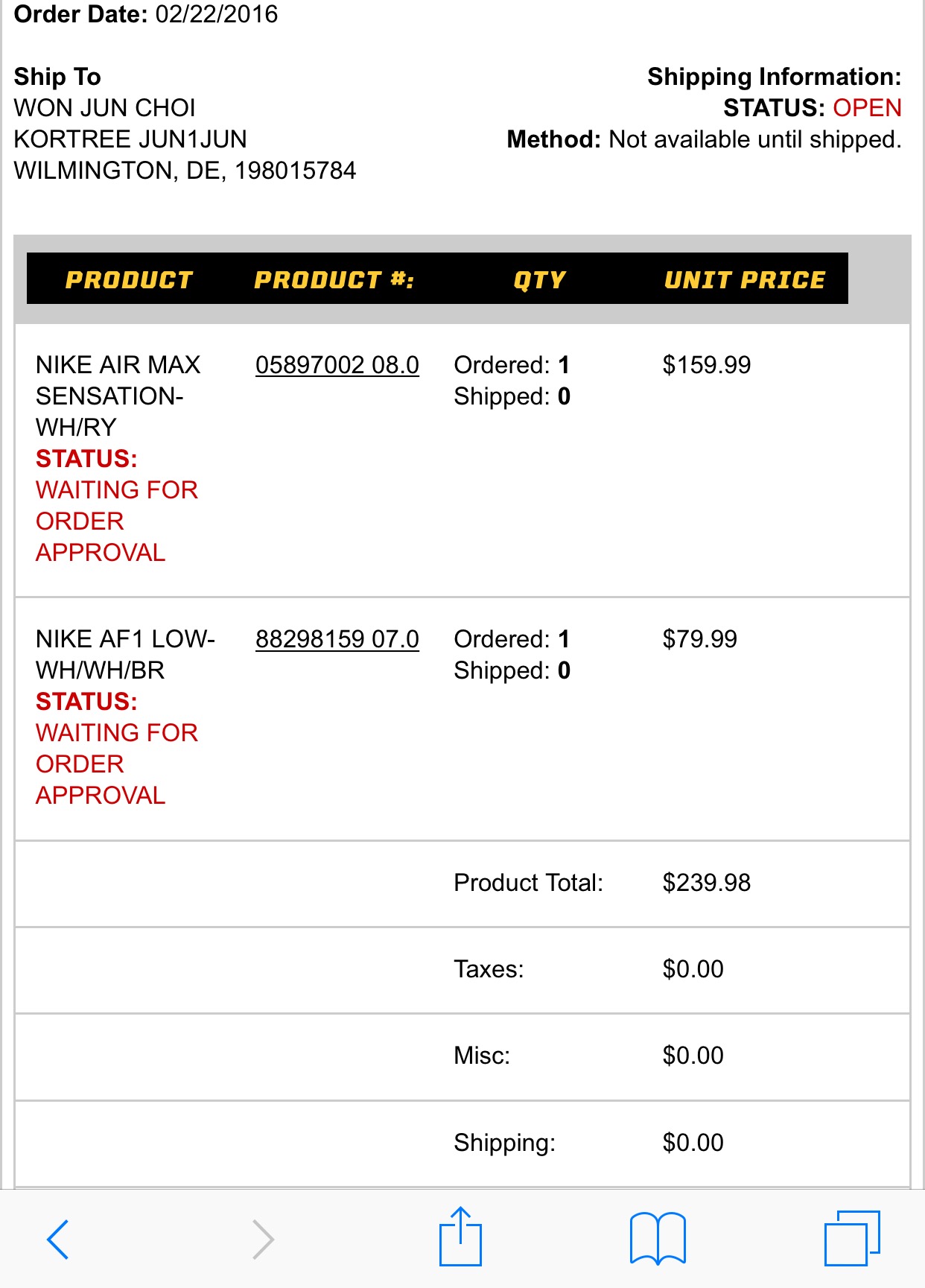
Task: Open product number 88298159 07.0 link
Action: 337,639
